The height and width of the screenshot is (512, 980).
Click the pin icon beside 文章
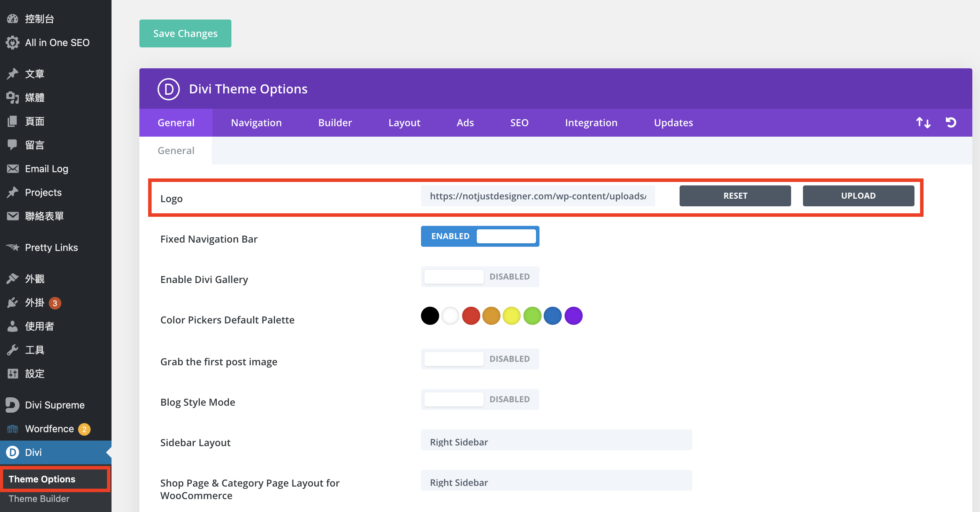tap(12, 74)
